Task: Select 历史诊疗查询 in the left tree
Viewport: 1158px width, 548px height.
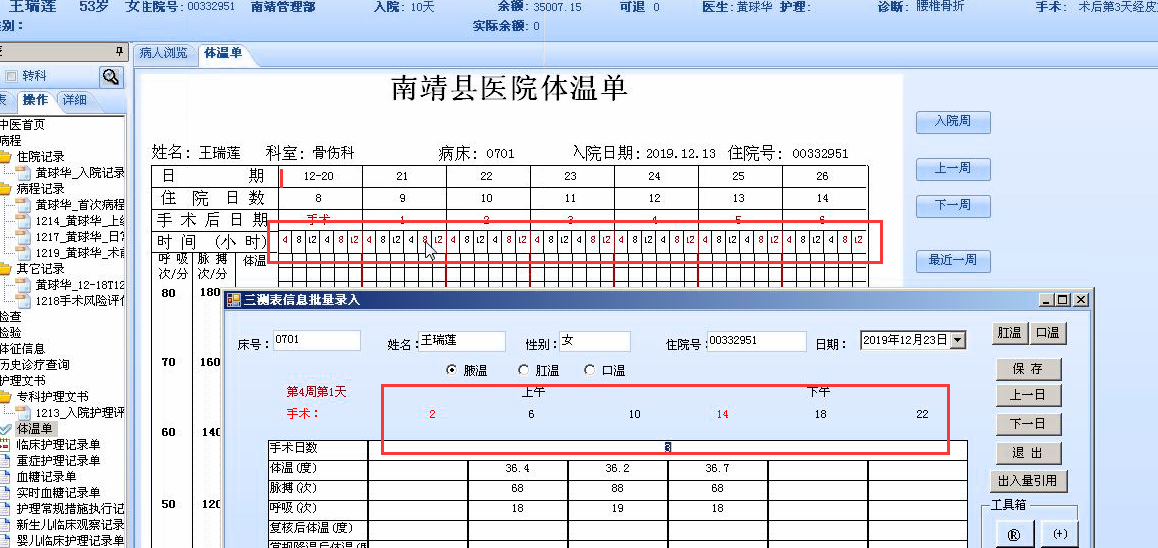Action: 34,365
